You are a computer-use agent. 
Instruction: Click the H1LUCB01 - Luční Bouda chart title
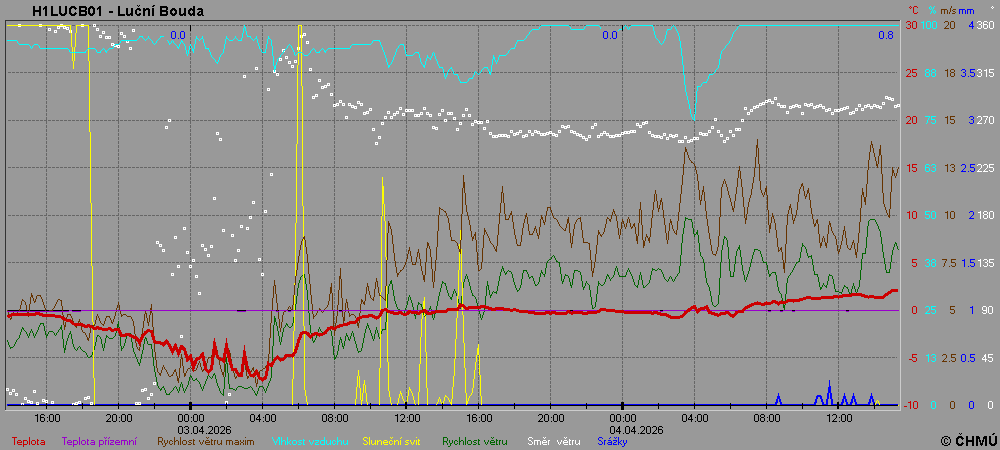tap(118, 11)
